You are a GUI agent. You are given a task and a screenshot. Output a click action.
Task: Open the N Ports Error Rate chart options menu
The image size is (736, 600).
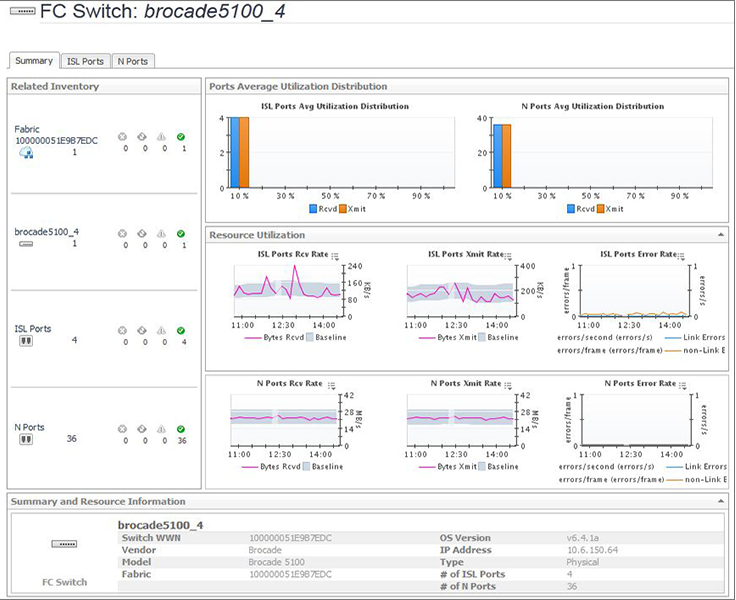682,385
